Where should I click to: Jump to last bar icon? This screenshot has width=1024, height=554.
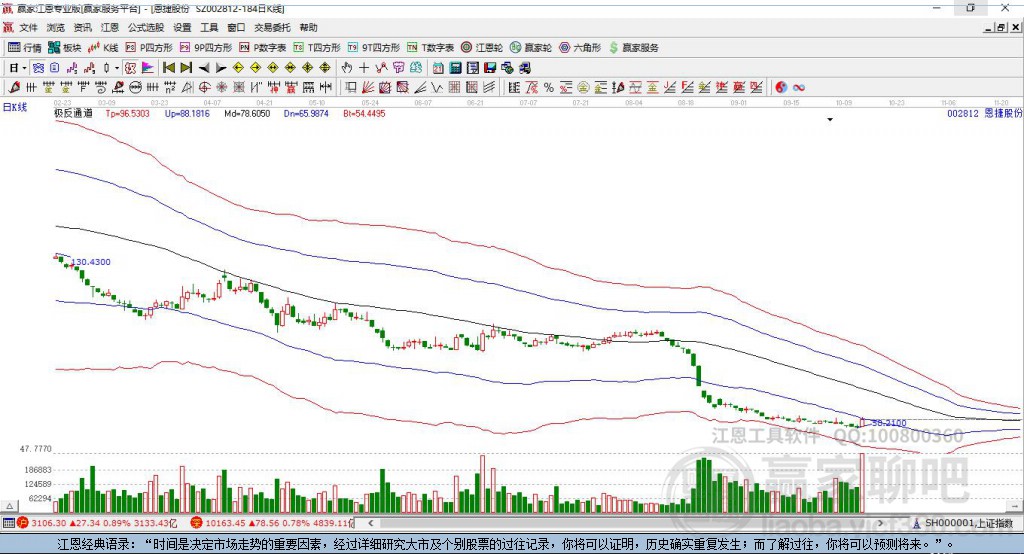[x=186, y=68]
